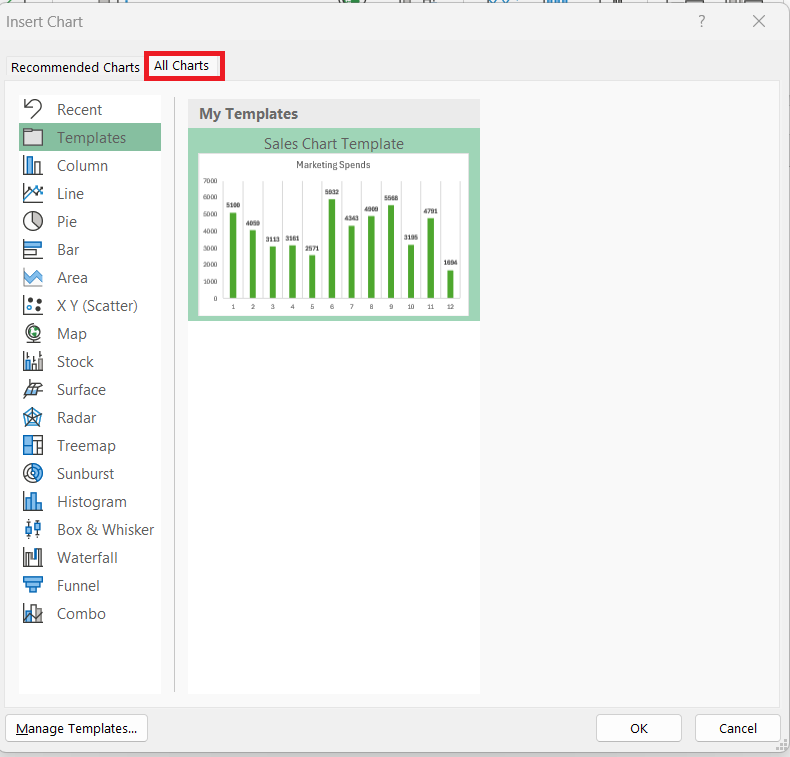Choose the Waterfall label in chart list

[x=88, y=558]
